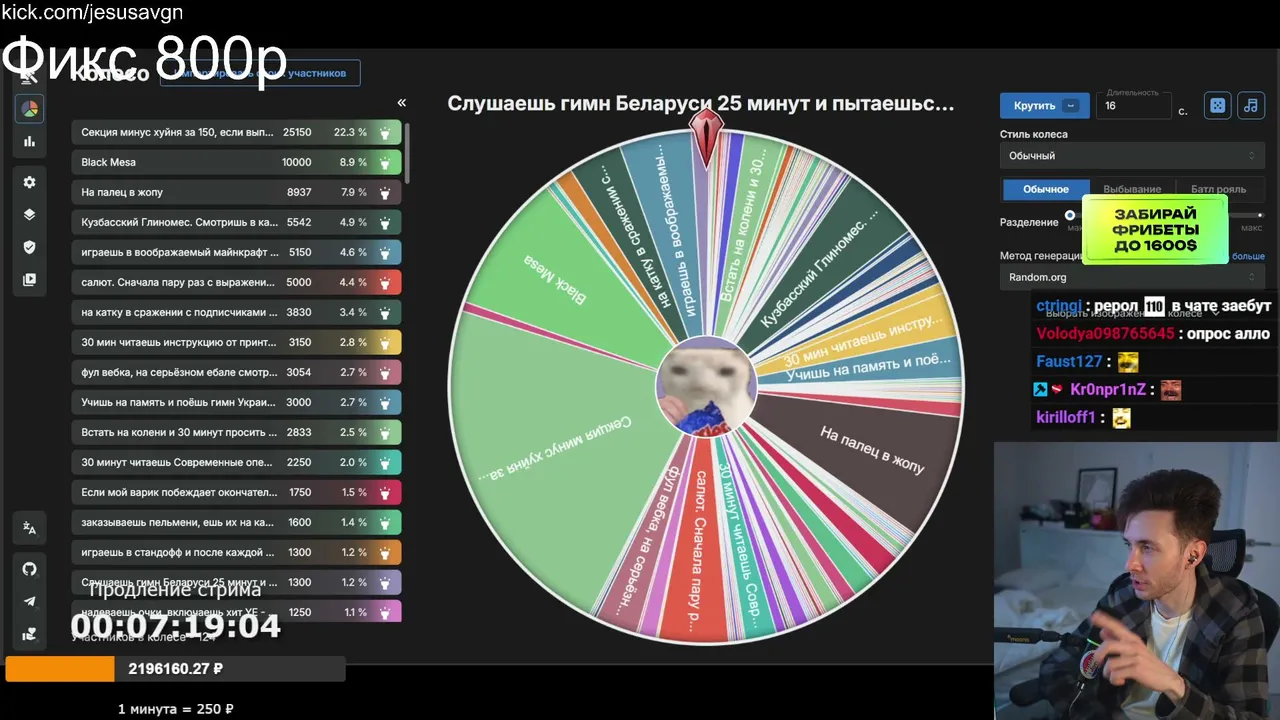
Task: Click the Учишь на память segment on the wheel
Action: click(866, 368)
